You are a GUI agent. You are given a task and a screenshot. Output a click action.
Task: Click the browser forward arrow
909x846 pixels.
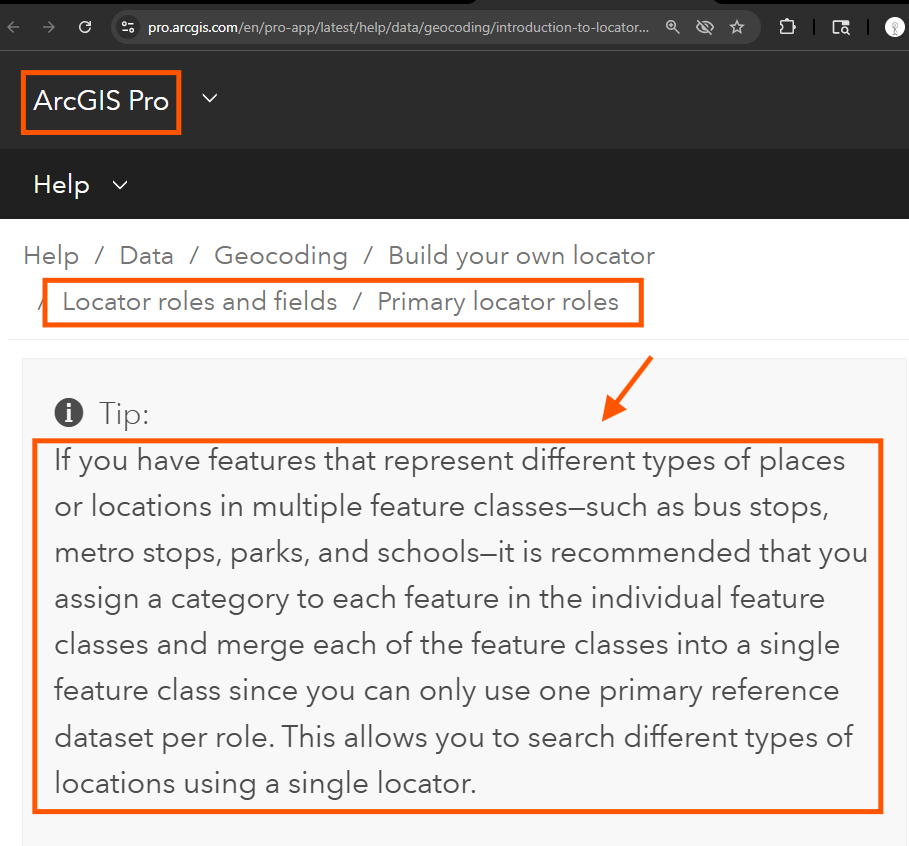(x=49, y=27)
